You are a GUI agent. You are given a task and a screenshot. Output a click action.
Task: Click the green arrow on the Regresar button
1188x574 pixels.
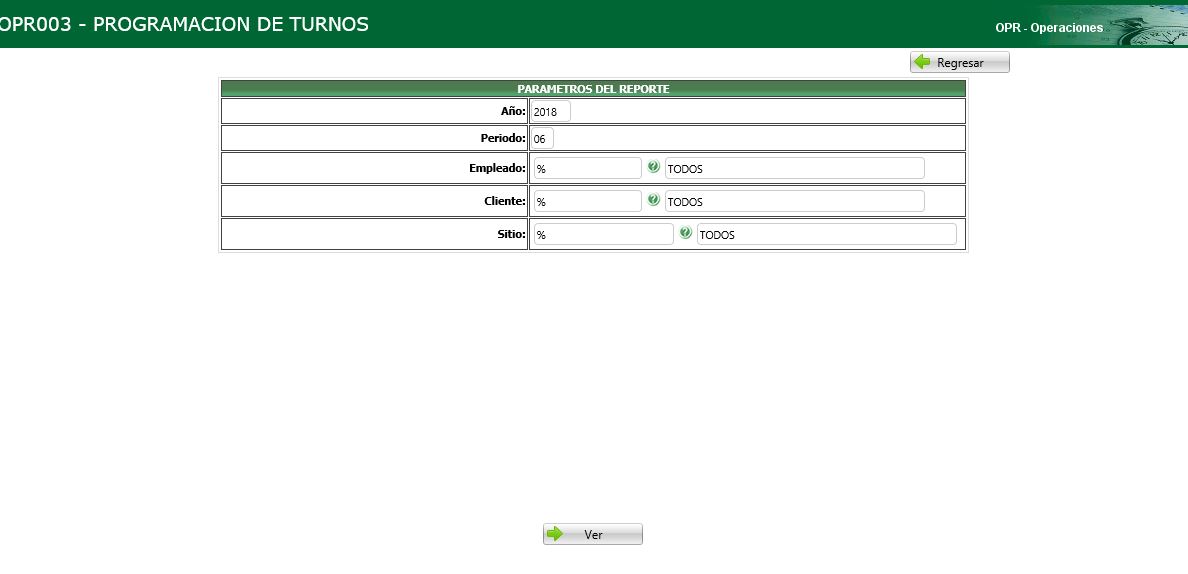(922, 62)
